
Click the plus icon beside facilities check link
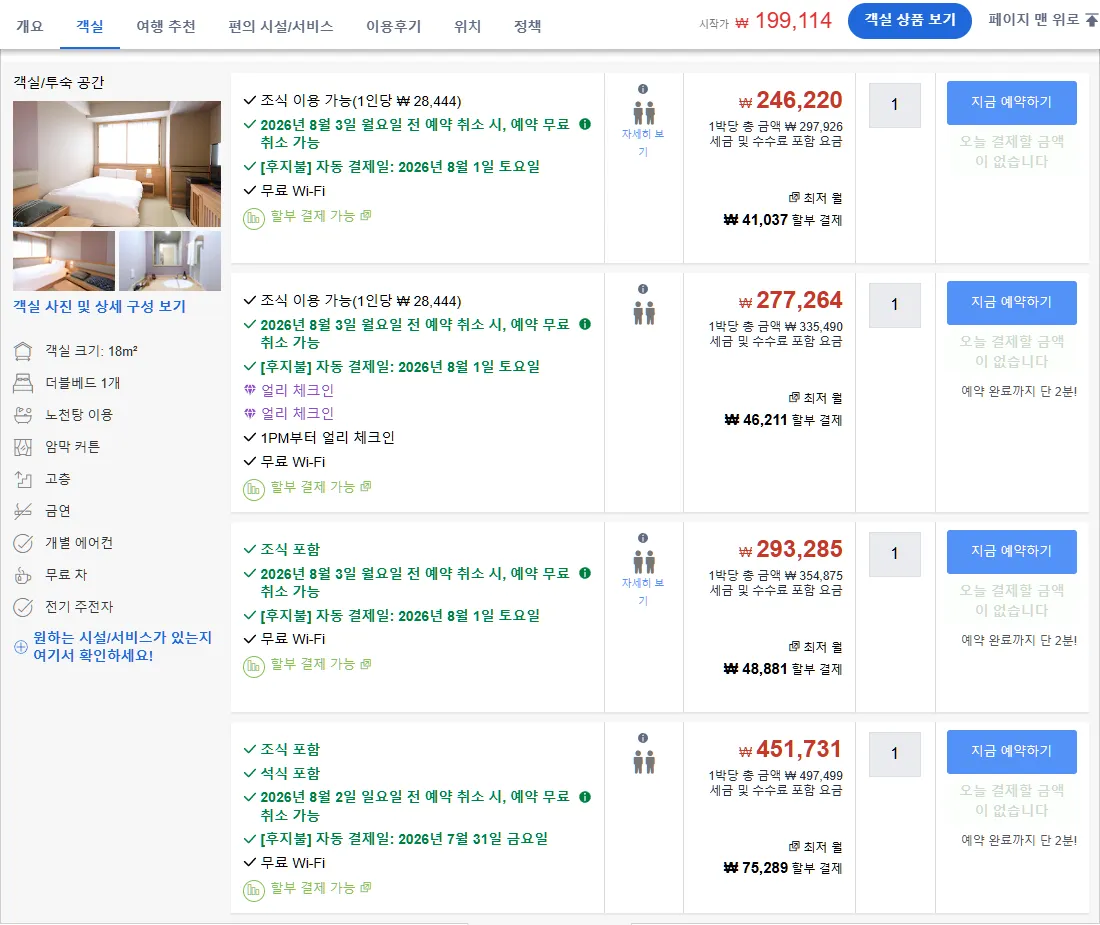[x=21, y=647]
